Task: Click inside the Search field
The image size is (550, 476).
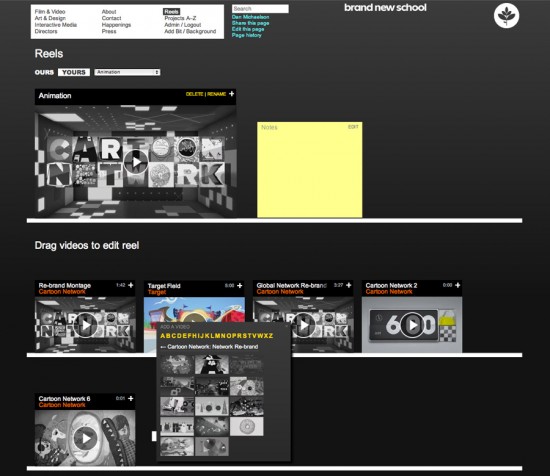Action: (x=260, y=9)
